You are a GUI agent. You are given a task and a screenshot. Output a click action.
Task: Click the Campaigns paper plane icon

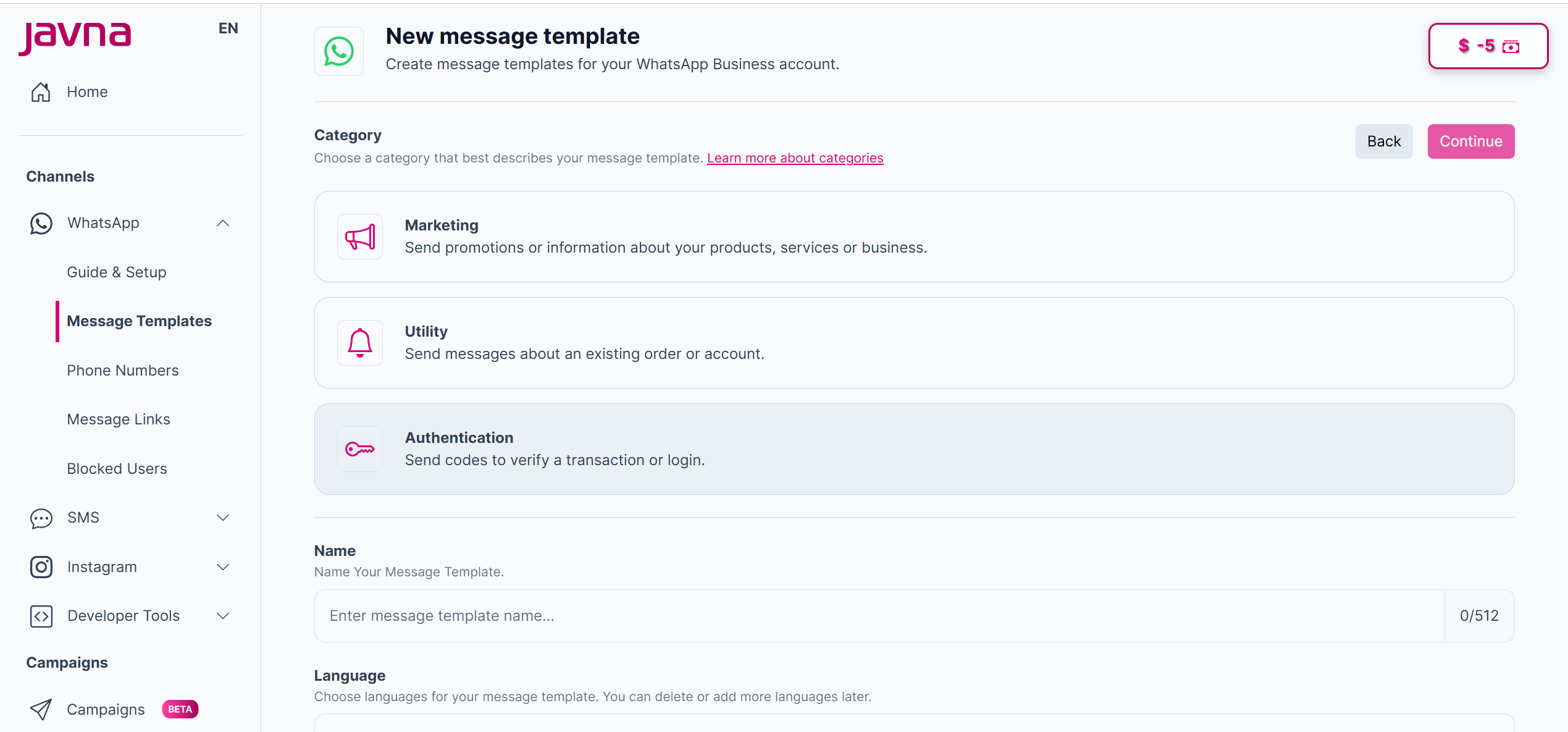(41, 709)
